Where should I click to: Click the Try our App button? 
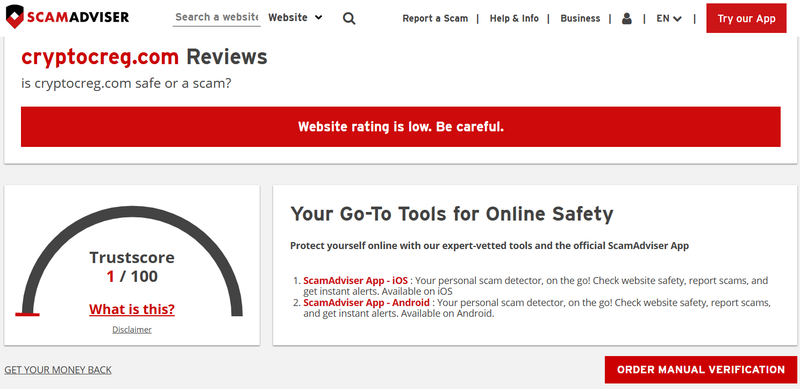pos(746,18)
